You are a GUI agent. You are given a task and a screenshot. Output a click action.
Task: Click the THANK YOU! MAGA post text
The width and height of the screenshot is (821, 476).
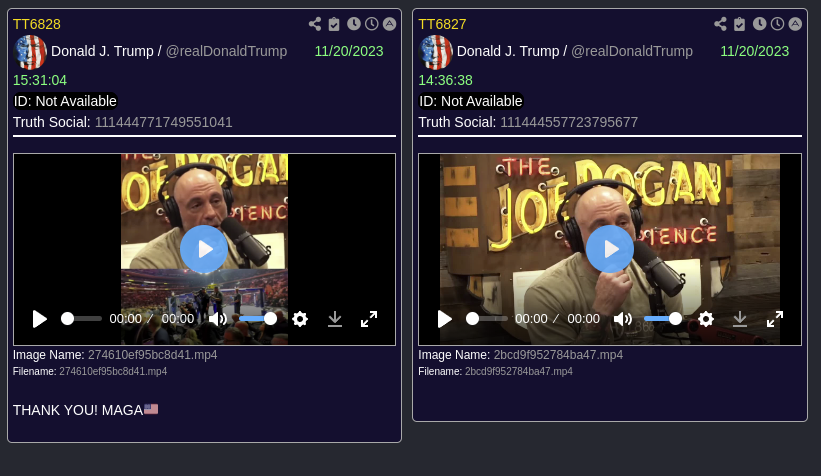click(85, 410)
